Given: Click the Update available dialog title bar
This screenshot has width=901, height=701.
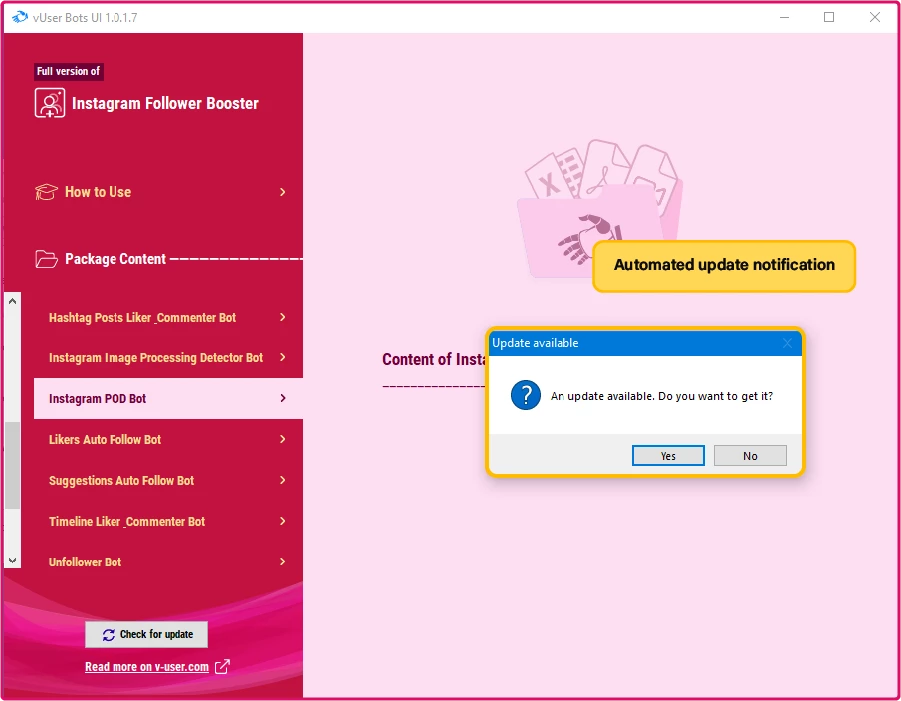Looking at the screenshot, I should 644,343.
